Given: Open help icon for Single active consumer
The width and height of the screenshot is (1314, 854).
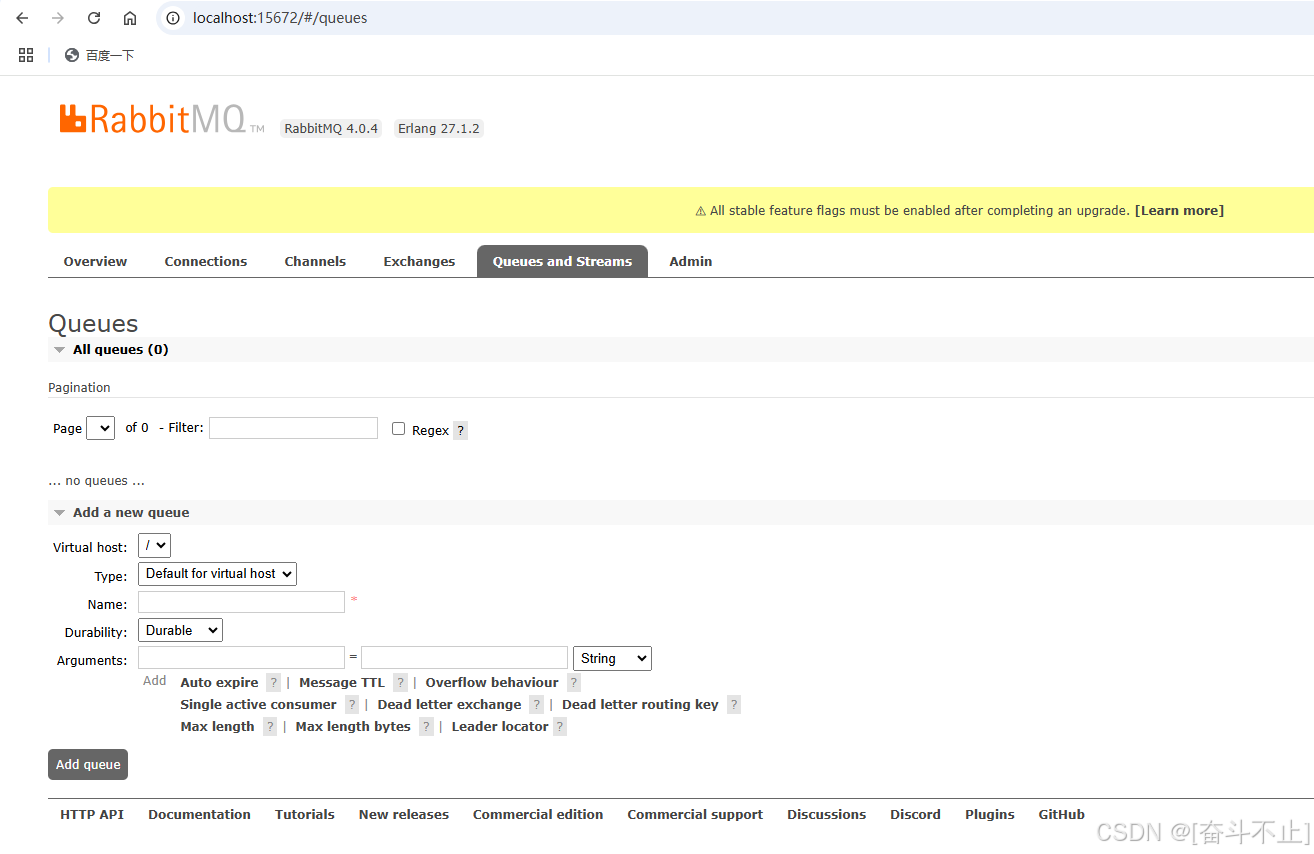Looking at the screenshot, I should tap(352, 705).
